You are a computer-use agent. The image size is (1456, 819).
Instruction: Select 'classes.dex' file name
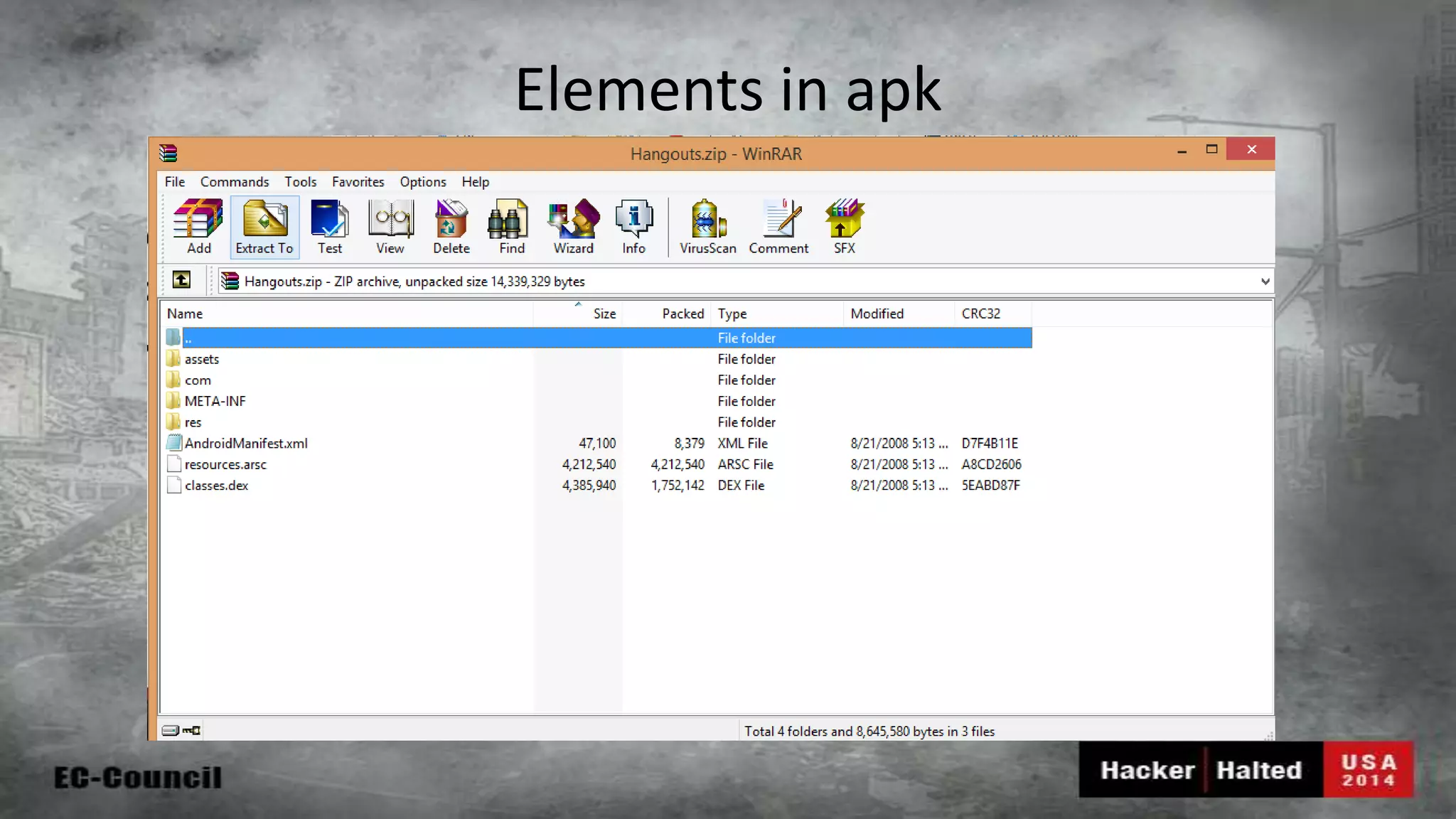(x=216, y=486)
